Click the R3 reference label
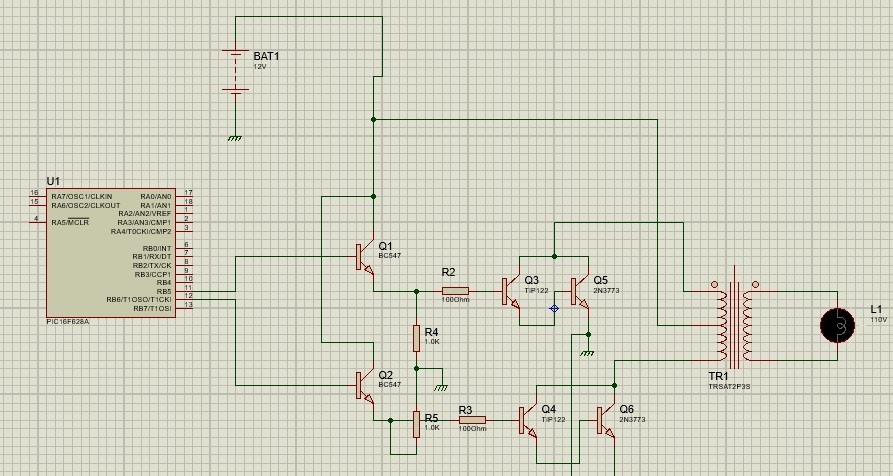The image size is (893, 476). tap(465, 410)
